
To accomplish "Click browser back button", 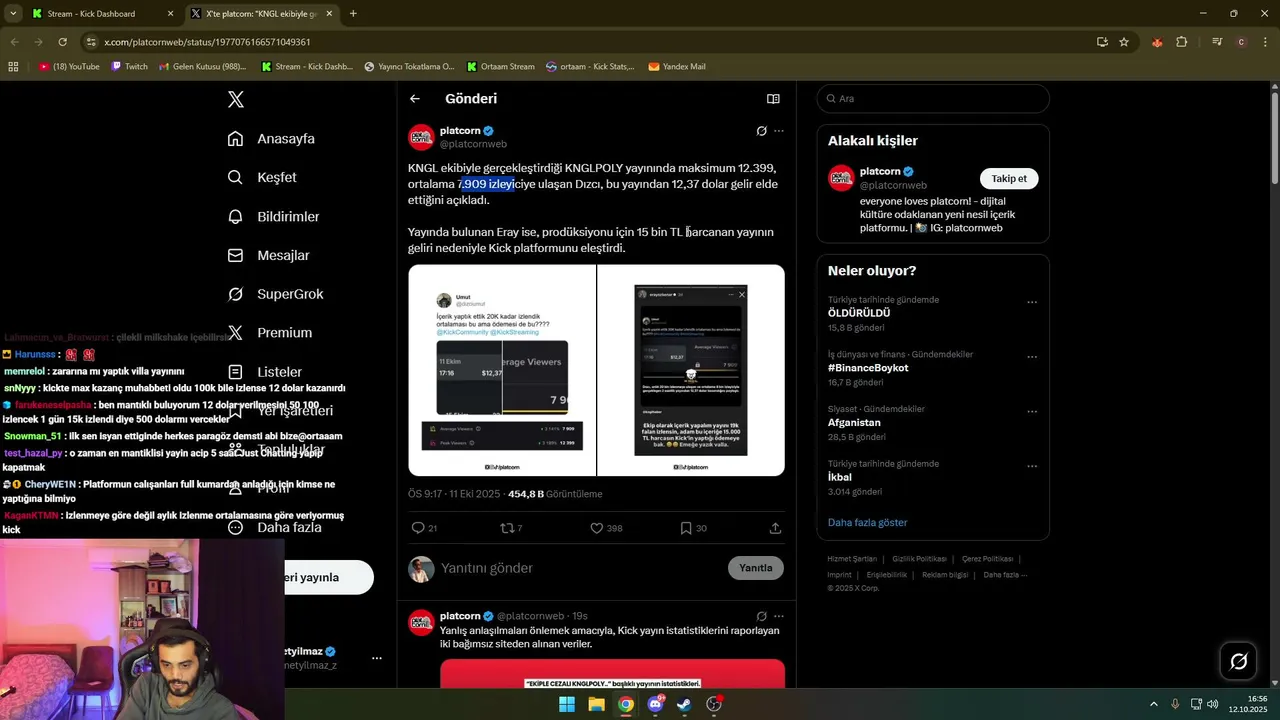I will pos(14,42).
